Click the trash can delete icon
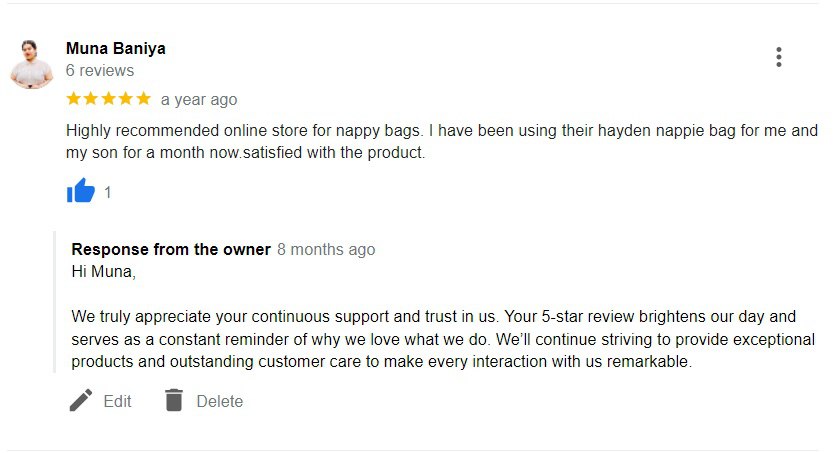Image resolution: width=833 pixels, height=453 pixels. coord(174,401)
